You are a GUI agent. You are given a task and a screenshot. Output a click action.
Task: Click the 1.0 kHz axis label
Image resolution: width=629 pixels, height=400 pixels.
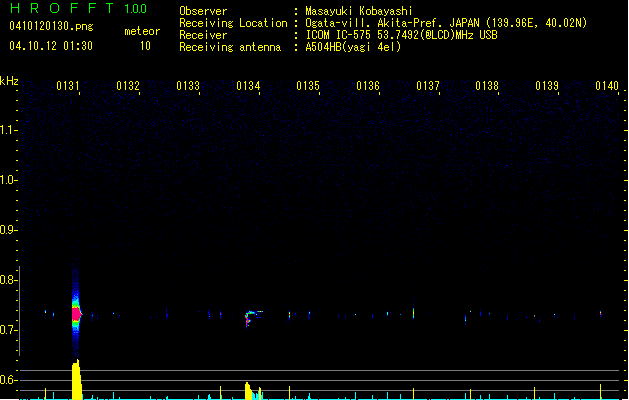pos(7,180)
